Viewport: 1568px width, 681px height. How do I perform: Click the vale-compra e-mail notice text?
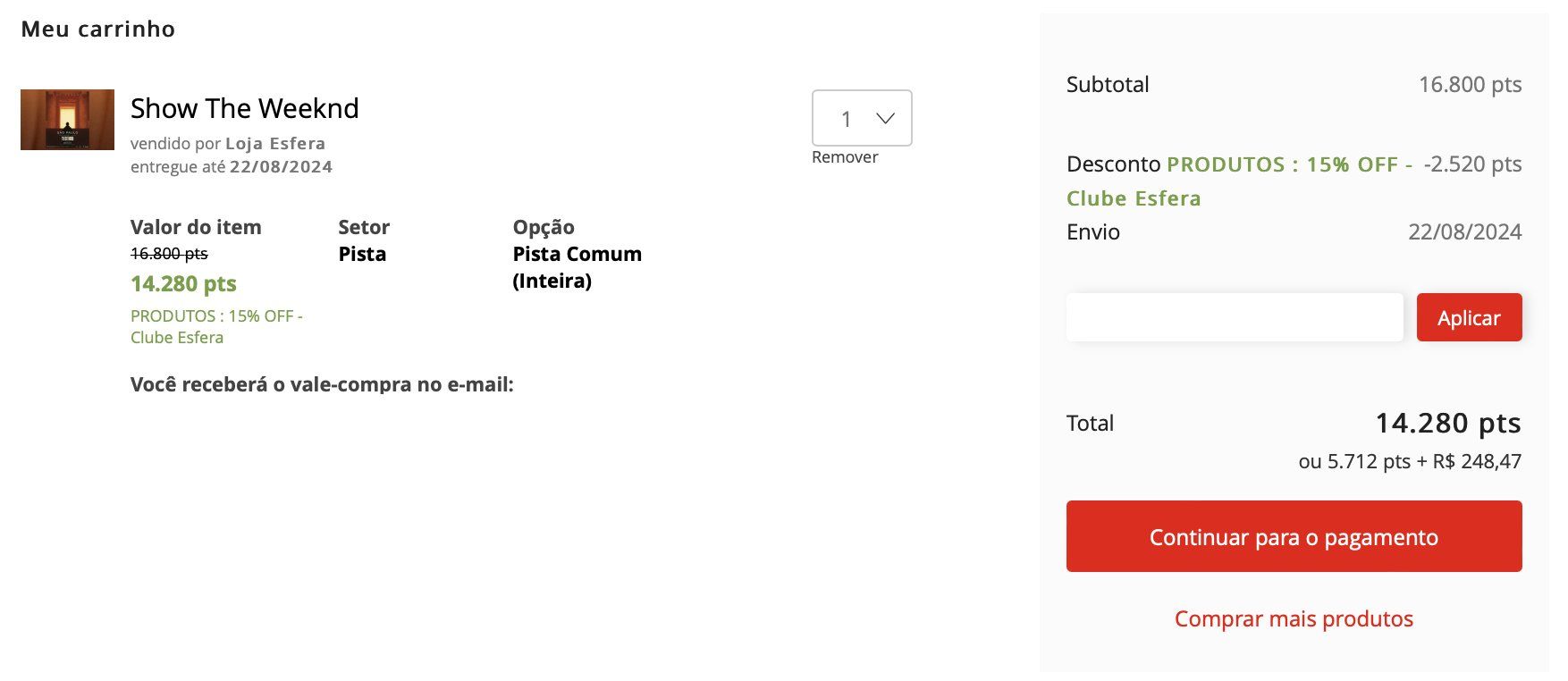(322, 385)
